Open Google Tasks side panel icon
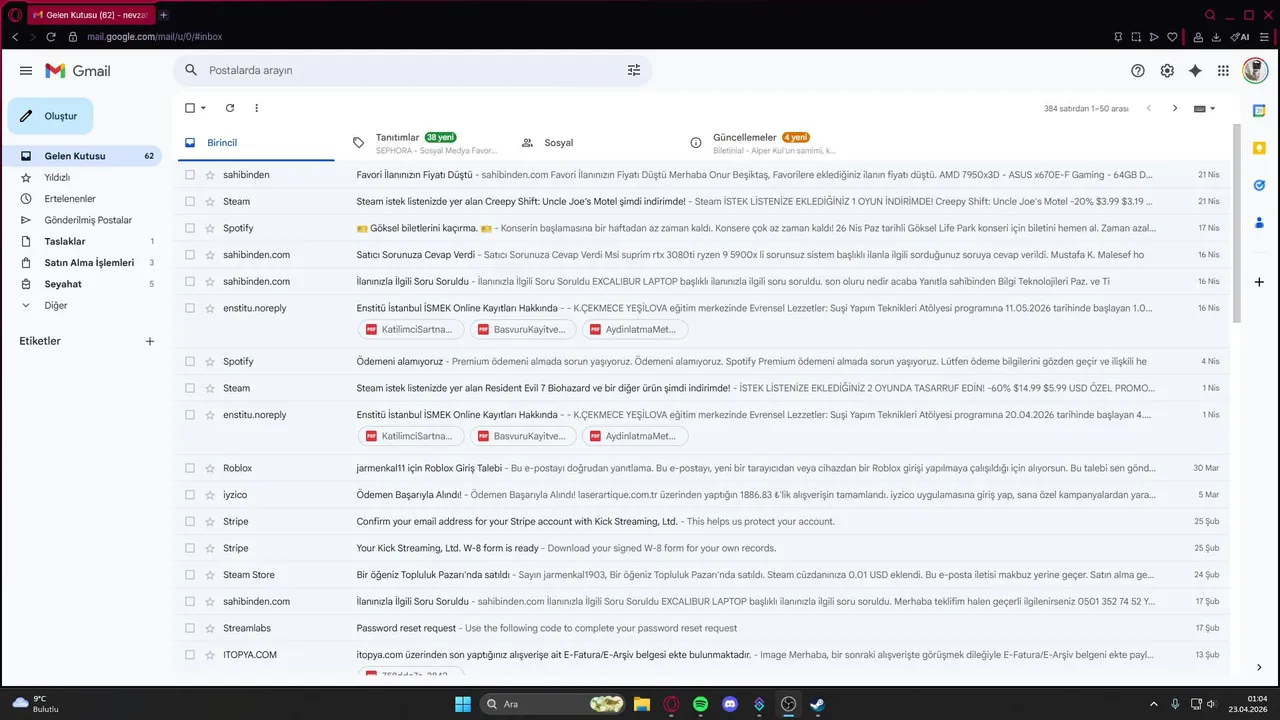Image resolution: width=1280 pixels, height=720 pixels. coord(1259,185)
